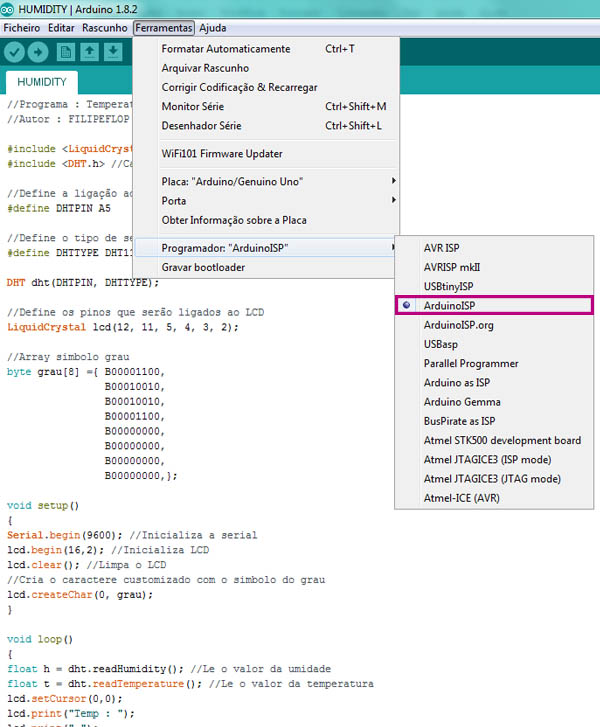Click the LiquidCrystal lcd(12, 11, 5, 4, 3, 2) line
This screenshot has width=600, height=727.
point(123,327)
